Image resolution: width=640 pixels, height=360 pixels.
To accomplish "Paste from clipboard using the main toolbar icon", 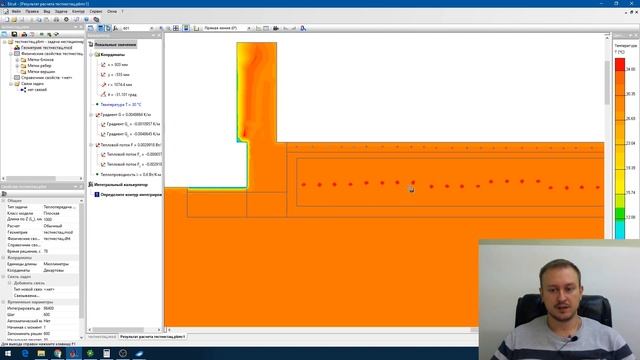I will [x=46, y=19].
